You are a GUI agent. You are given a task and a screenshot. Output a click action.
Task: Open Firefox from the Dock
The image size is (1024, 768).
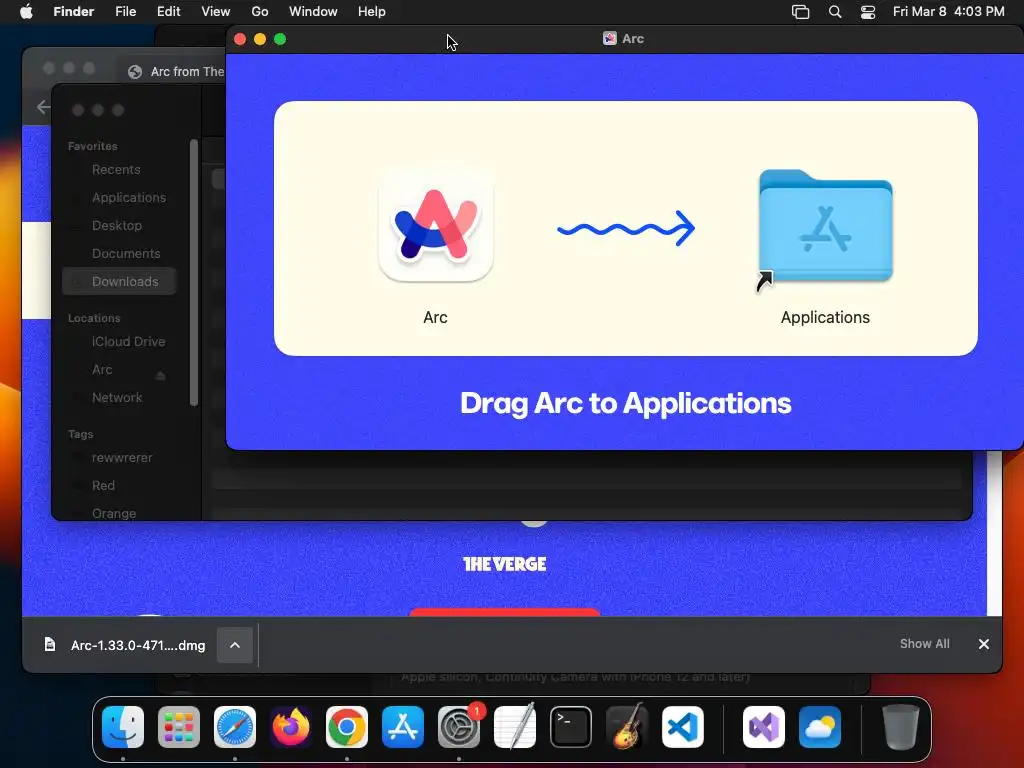pyautogui.click(x=291, y=727)
